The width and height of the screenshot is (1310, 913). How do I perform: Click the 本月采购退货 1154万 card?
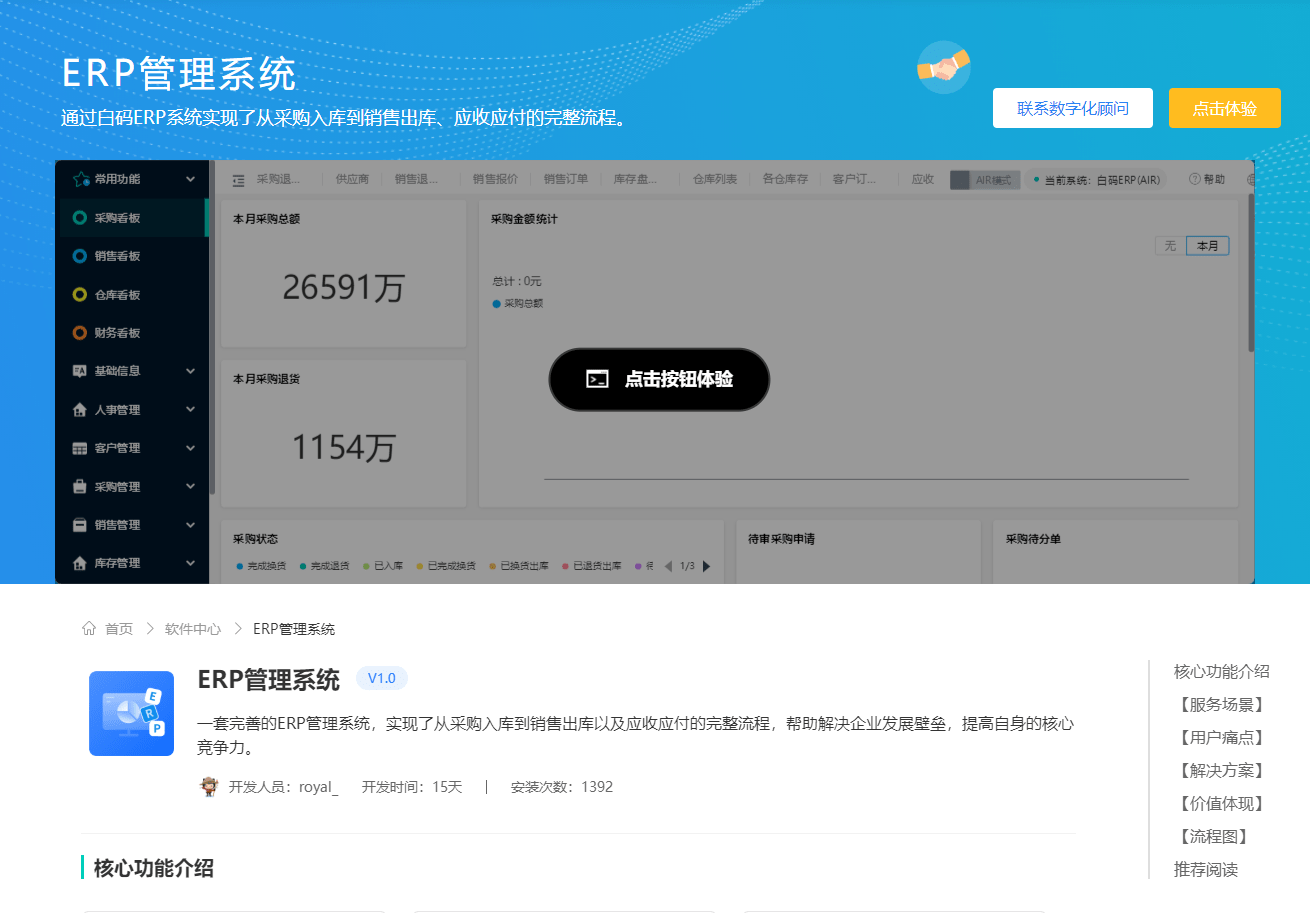(343, 433)
